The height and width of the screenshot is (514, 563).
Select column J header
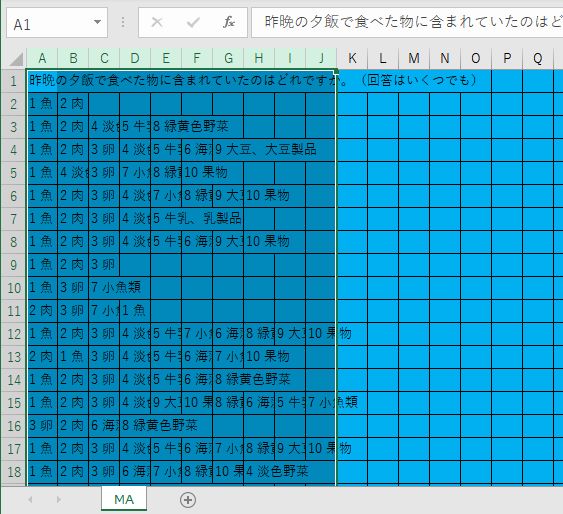pyautogui.click(x=321, y=58)
